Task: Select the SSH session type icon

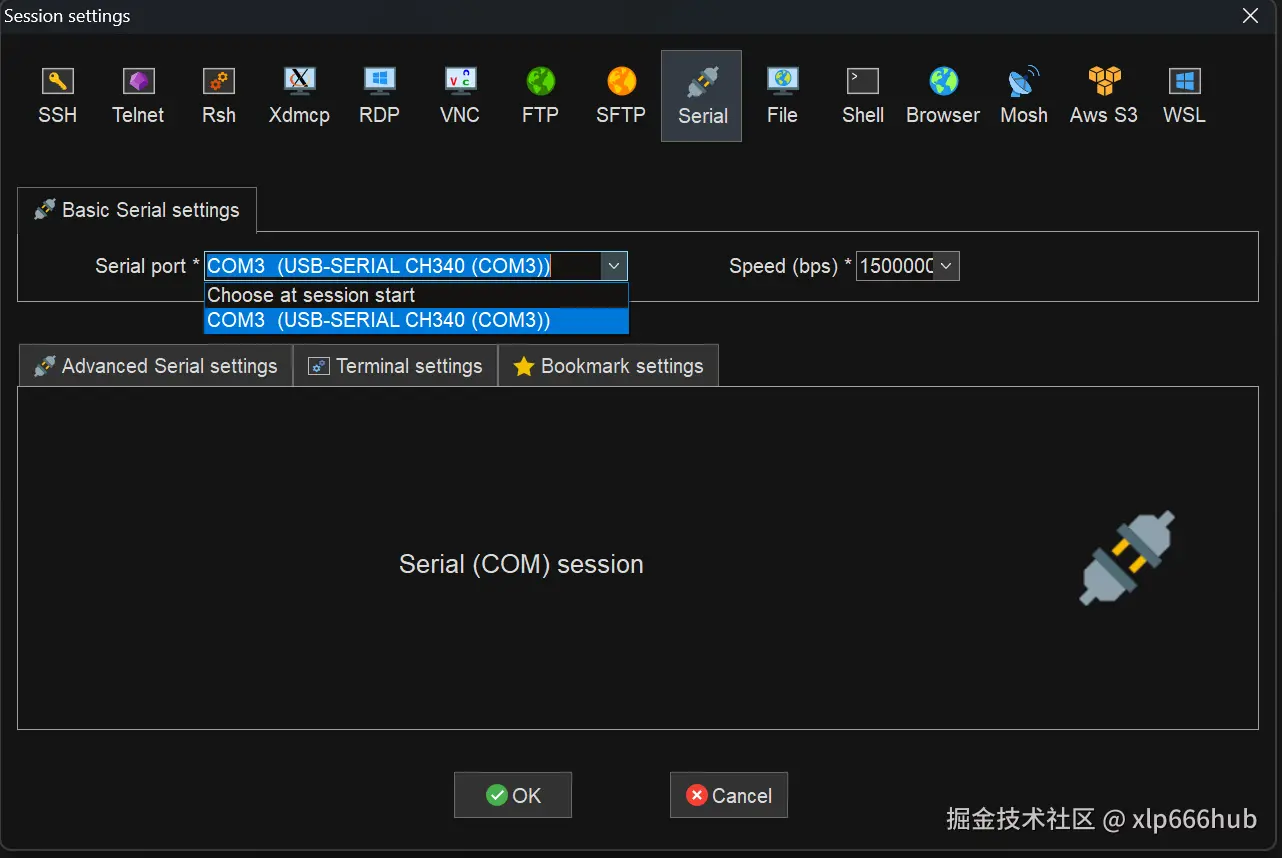Action: (x=57, y=96)
